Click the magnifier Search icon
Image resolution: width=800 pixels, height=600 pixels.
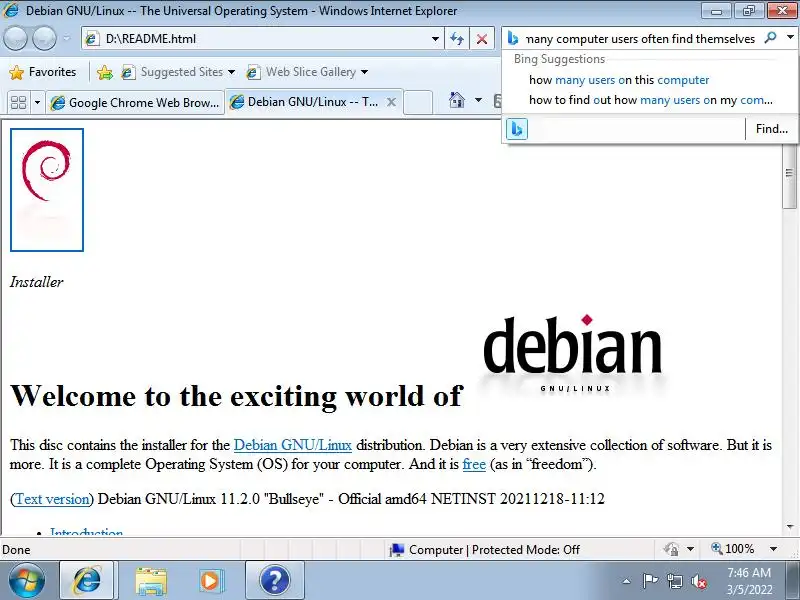(x=770, y=38)
